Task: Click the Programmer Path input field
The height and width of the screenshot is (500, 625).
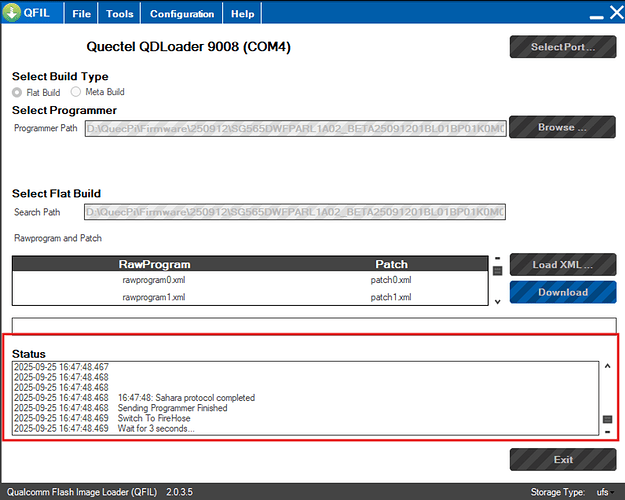Action: (x=295, y=128)
